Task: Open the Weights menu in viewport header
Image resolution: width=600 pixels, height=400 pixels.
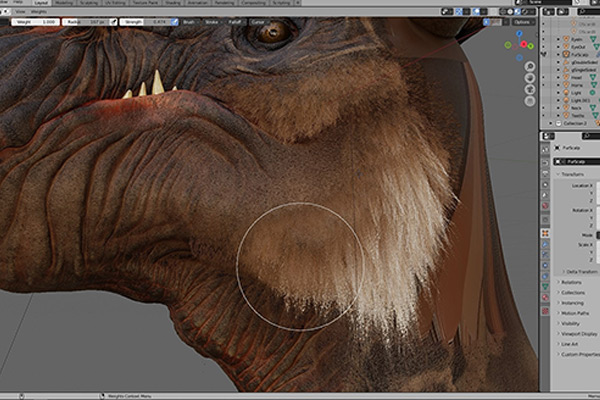Action: coord(39,12)
